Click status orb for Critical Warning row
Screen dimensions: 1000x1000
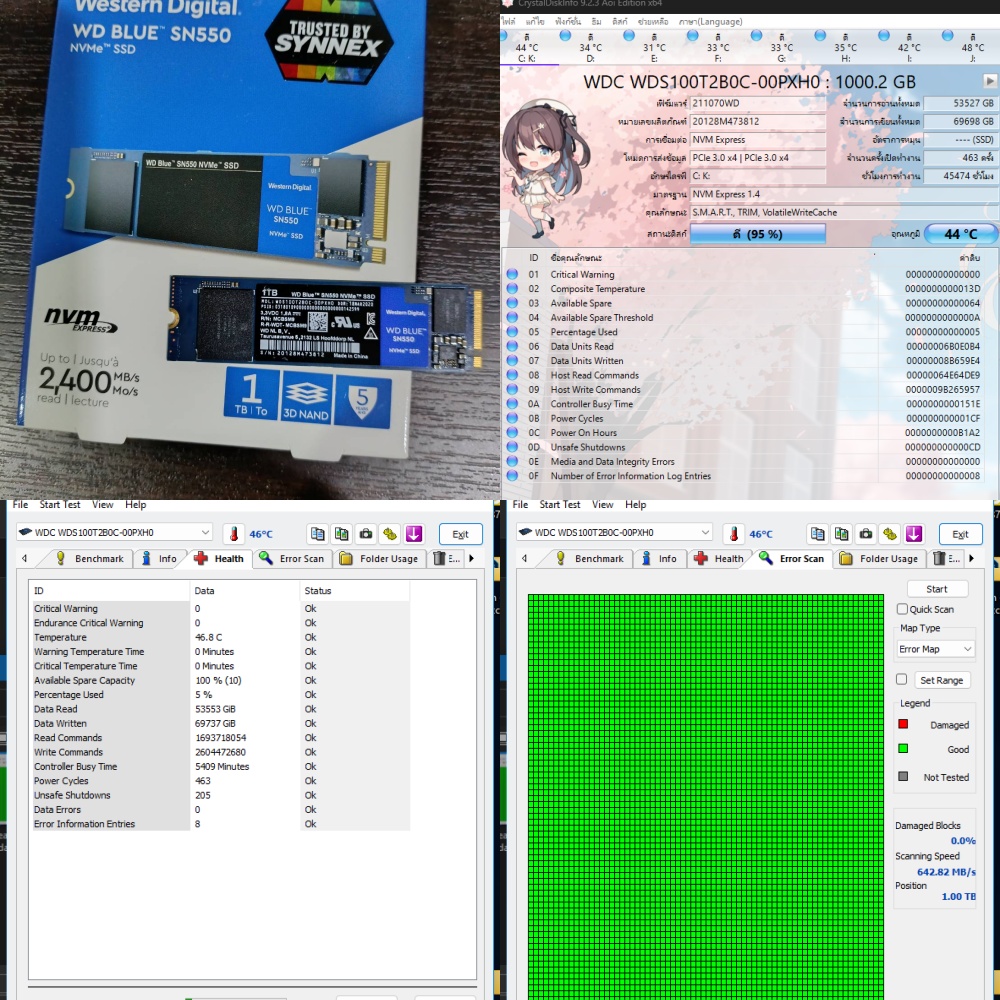coord(512,274)
